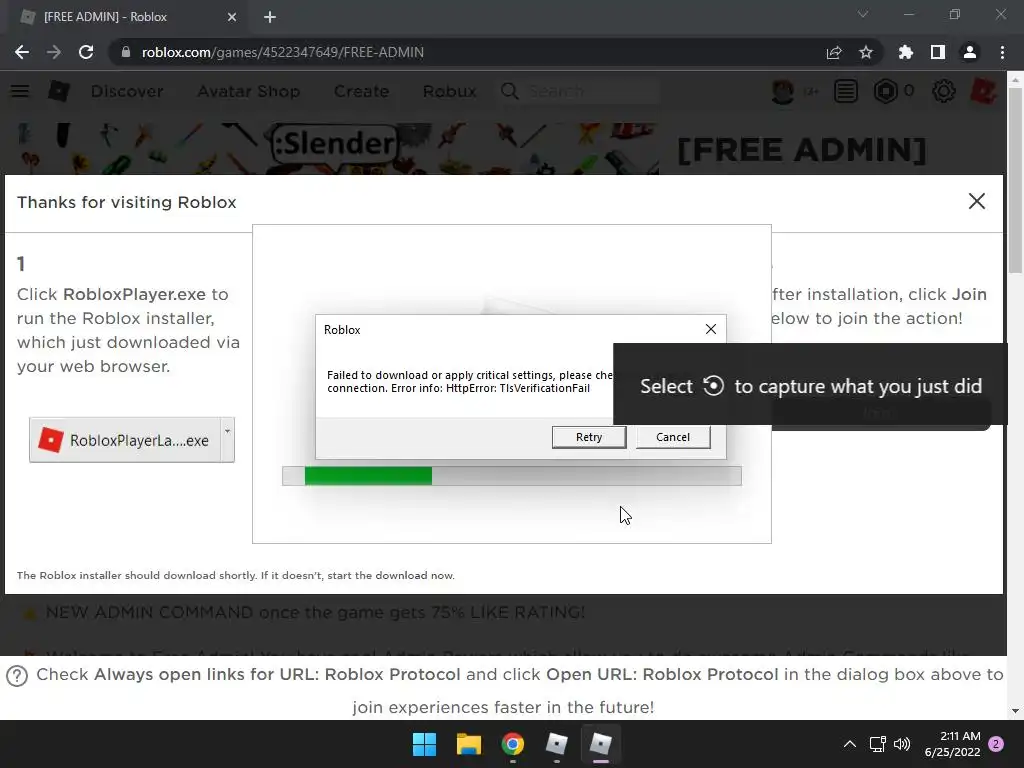1024x768 pixels.
Task: Open the Avatar Shop menu item
Action: click(x=248, y=91)
